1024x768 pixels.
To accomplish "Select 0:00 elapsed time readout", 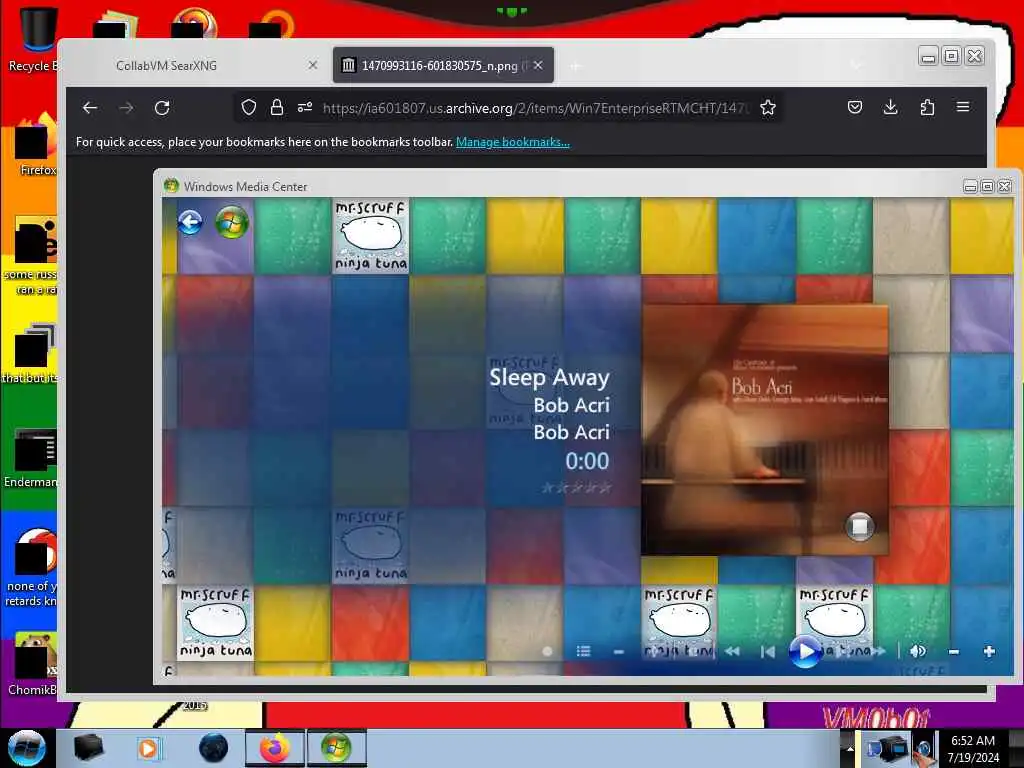I will pyautogui.click(x=587, y=461).
